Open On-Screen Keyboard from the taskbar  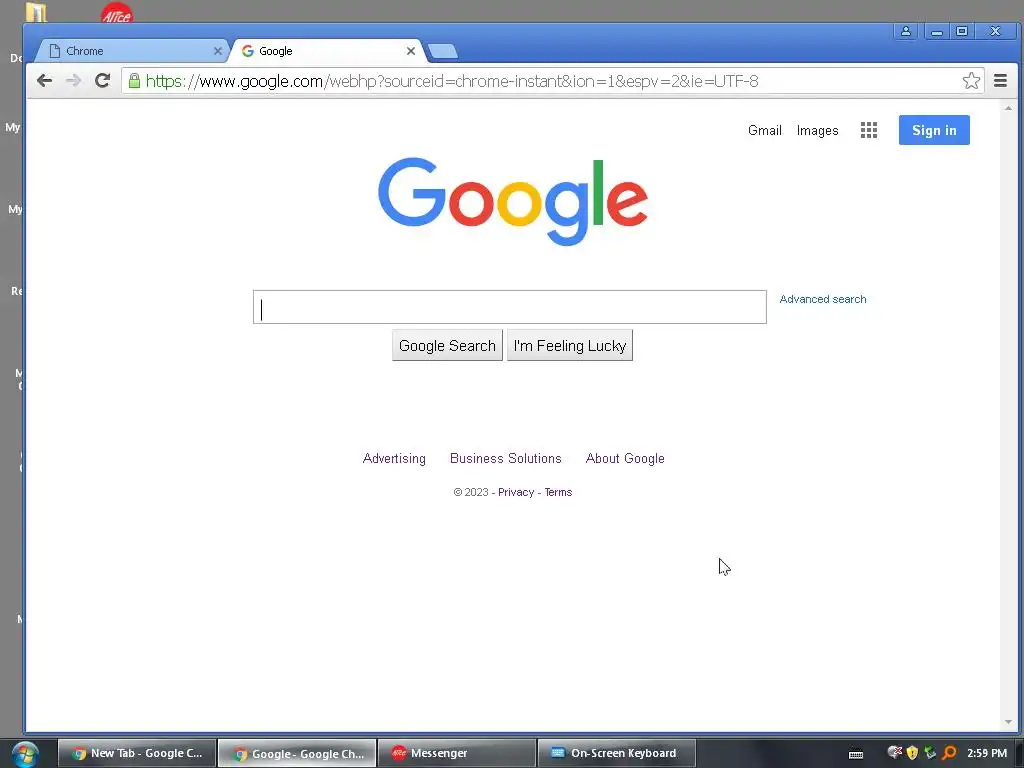[x=616, y=754]
